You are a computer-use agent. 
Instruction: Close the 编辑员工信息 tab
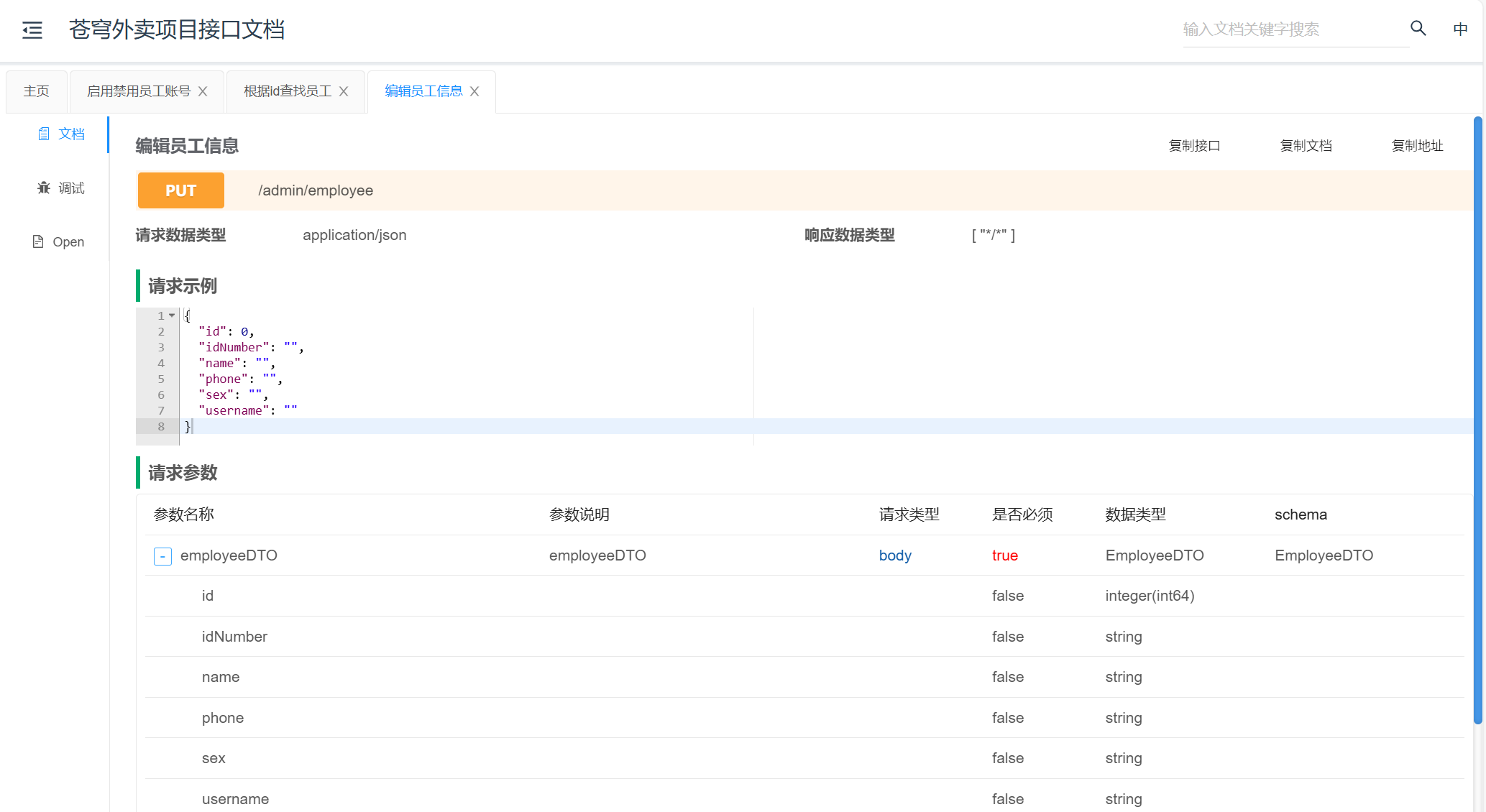coord(474,91)
